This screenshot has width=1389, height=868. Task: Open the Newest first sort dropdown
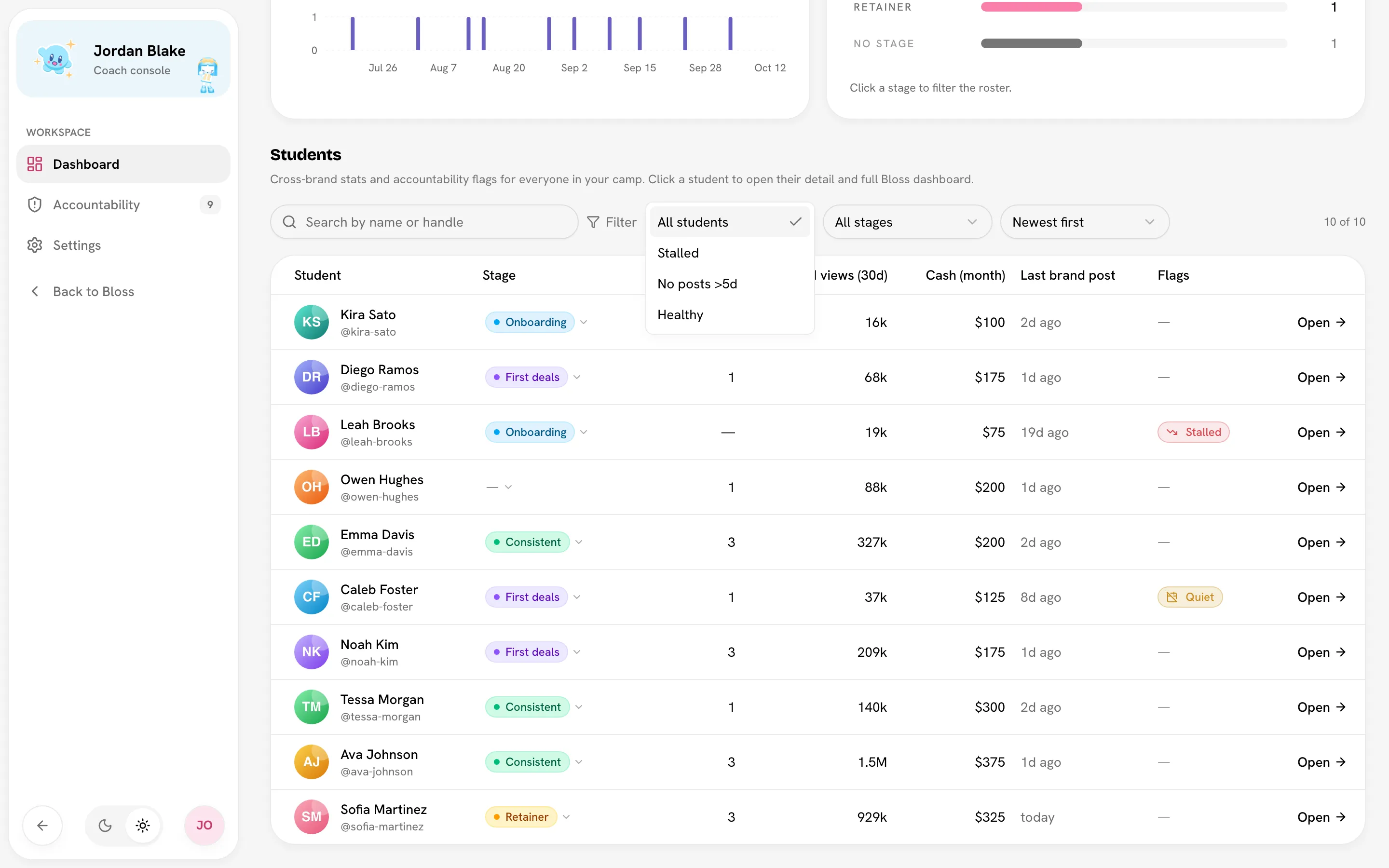pos(1084,222)
